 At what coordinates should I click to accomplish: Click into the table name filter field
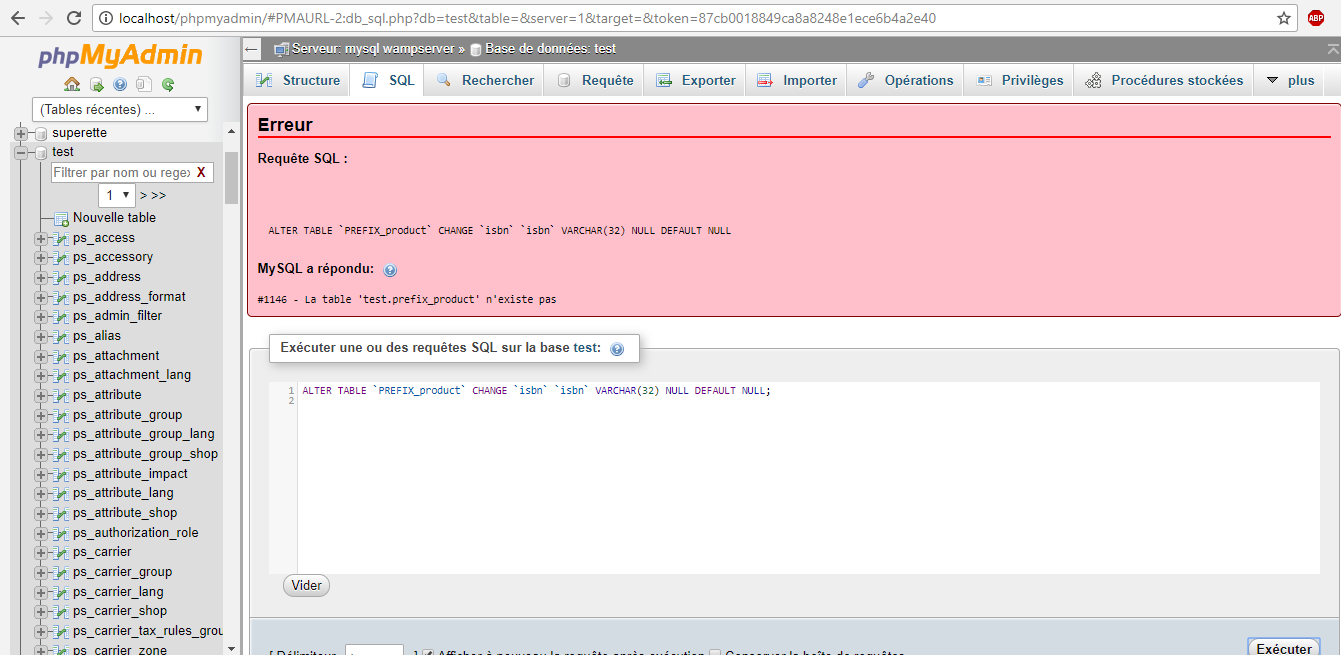click(x=121, y=173)
